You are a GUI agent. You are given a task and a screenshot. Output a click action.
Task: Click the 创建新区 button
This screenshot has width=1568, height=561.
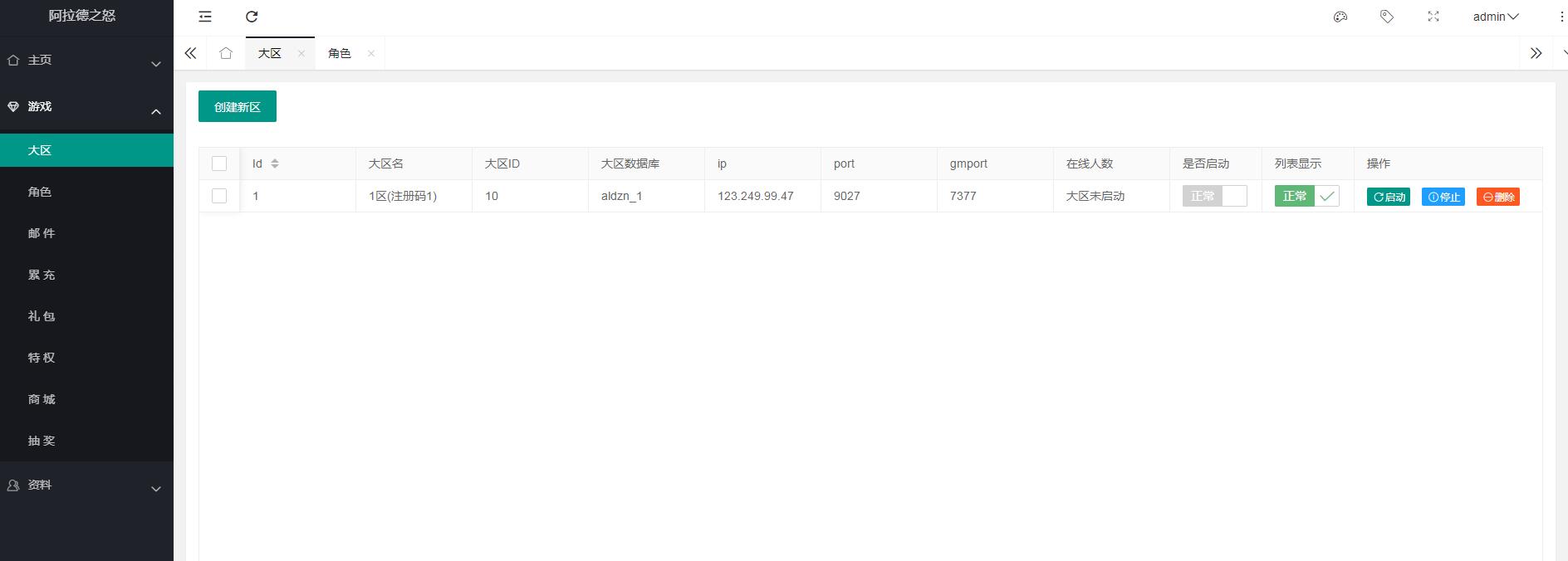tap(238, 107)
